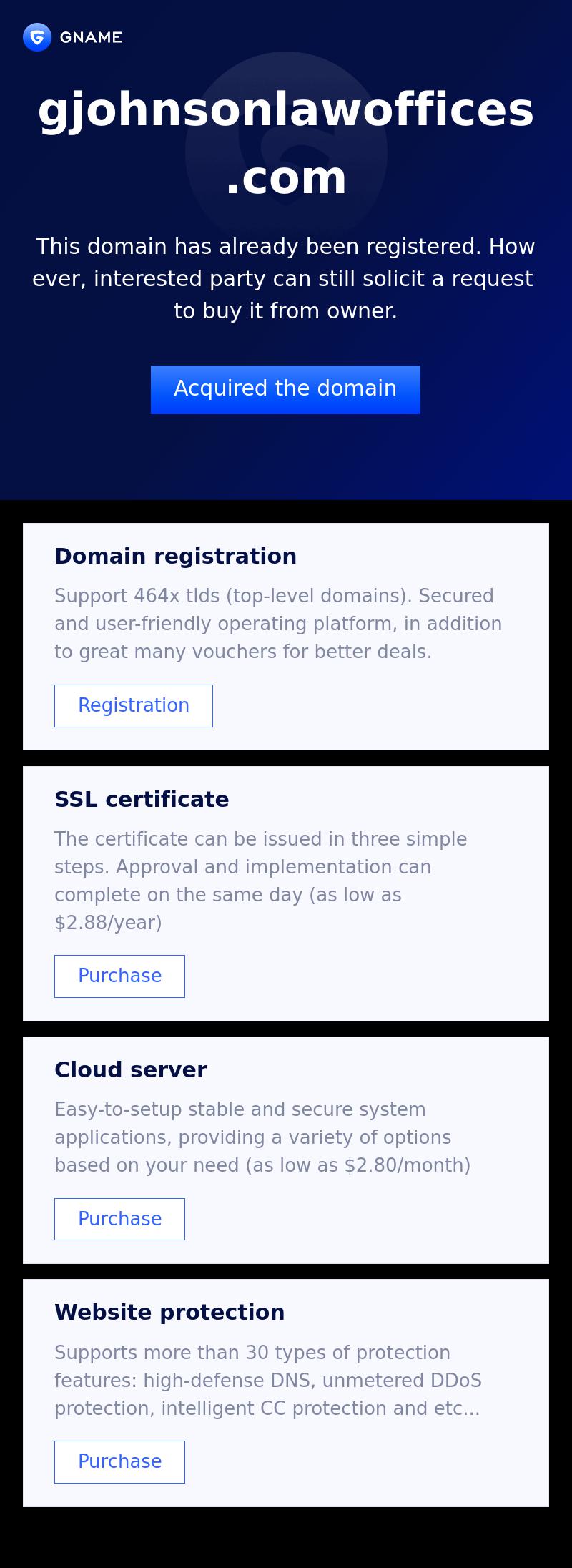The width and height of the screenshot is (572, 1568).
Task: Click the Website protection heading
Action: (x=169, y=1312)
